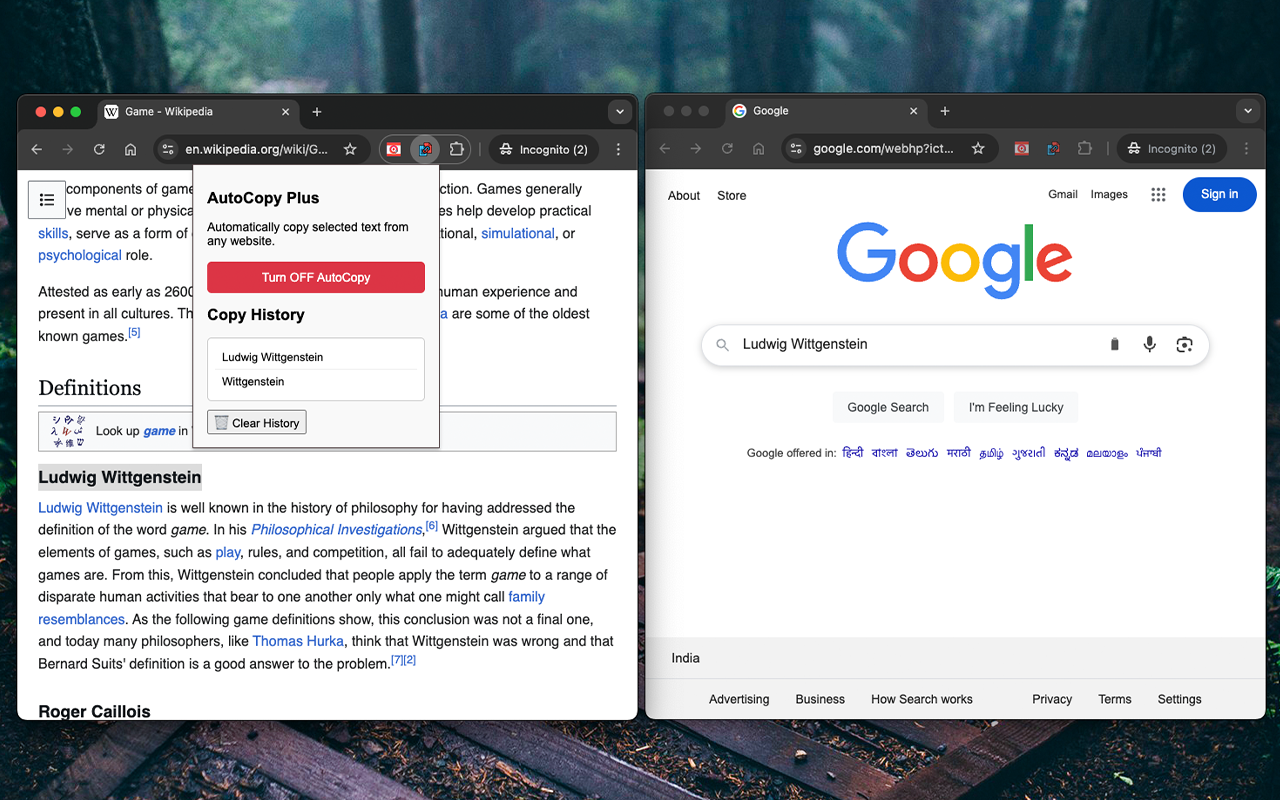The width and height of the screenshot is (1280, 800).
Task: Open the "psychological" link
Action: coord(80,255)
